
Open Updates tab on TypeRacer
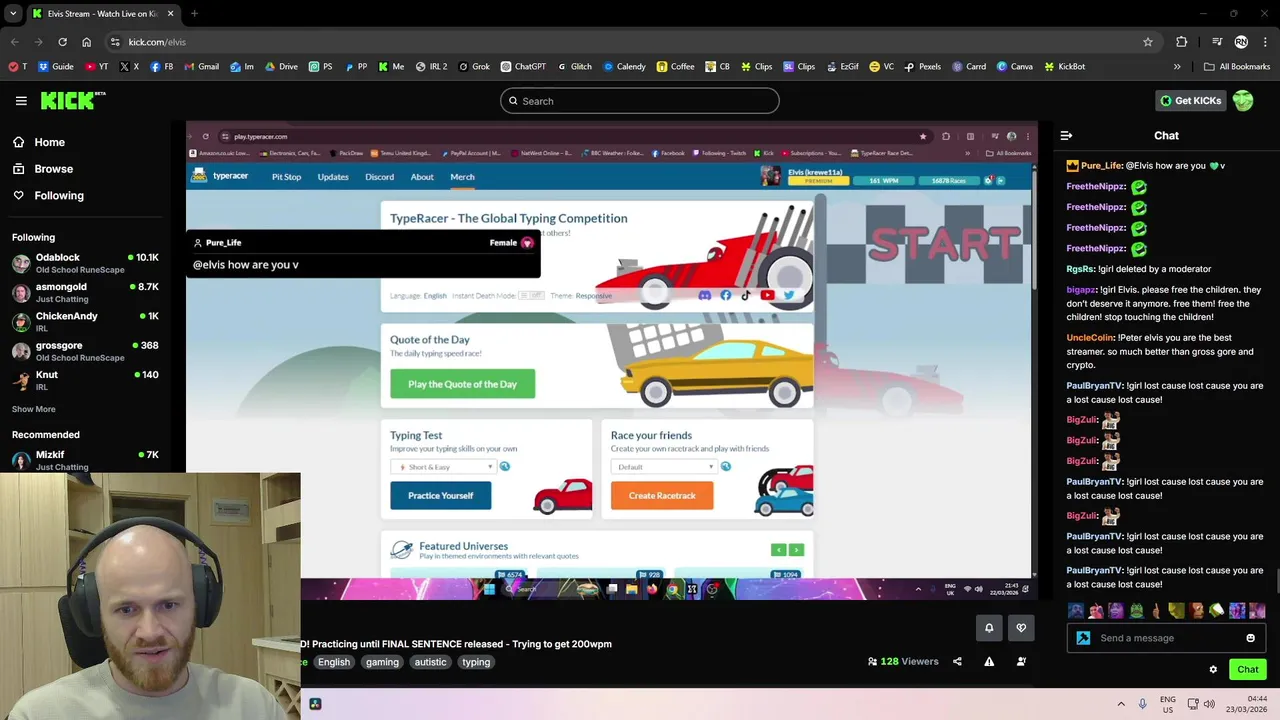click(333, 177)
